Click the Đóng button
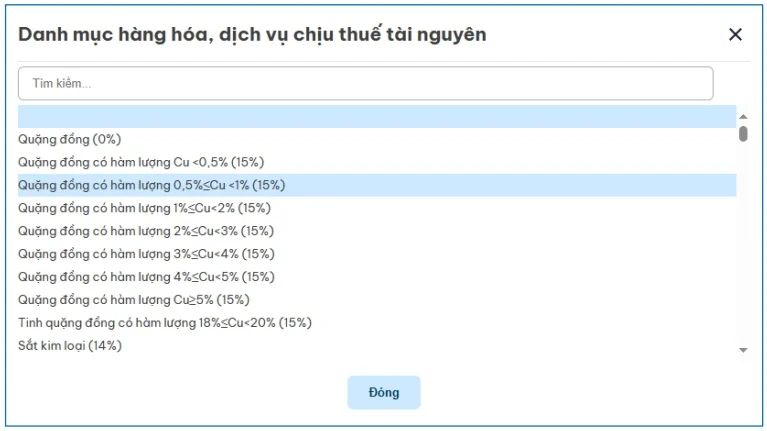This screenshot has width=767, height=431. click(384, 393)
